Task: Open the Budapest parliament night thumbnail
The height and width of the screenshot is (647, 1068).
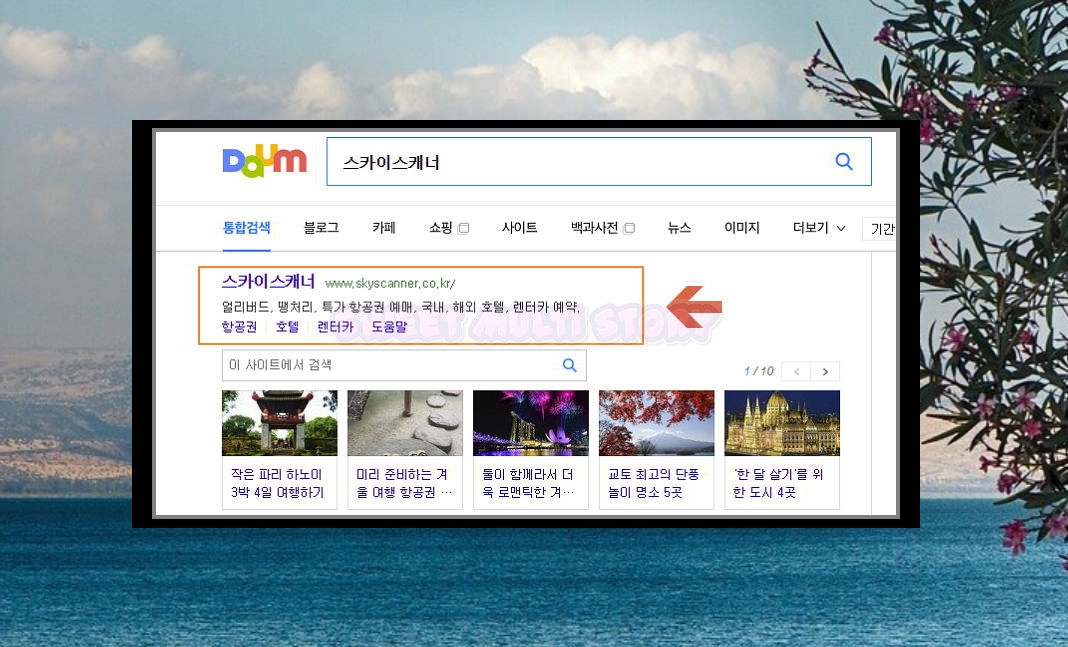Action: click(782, 423)
